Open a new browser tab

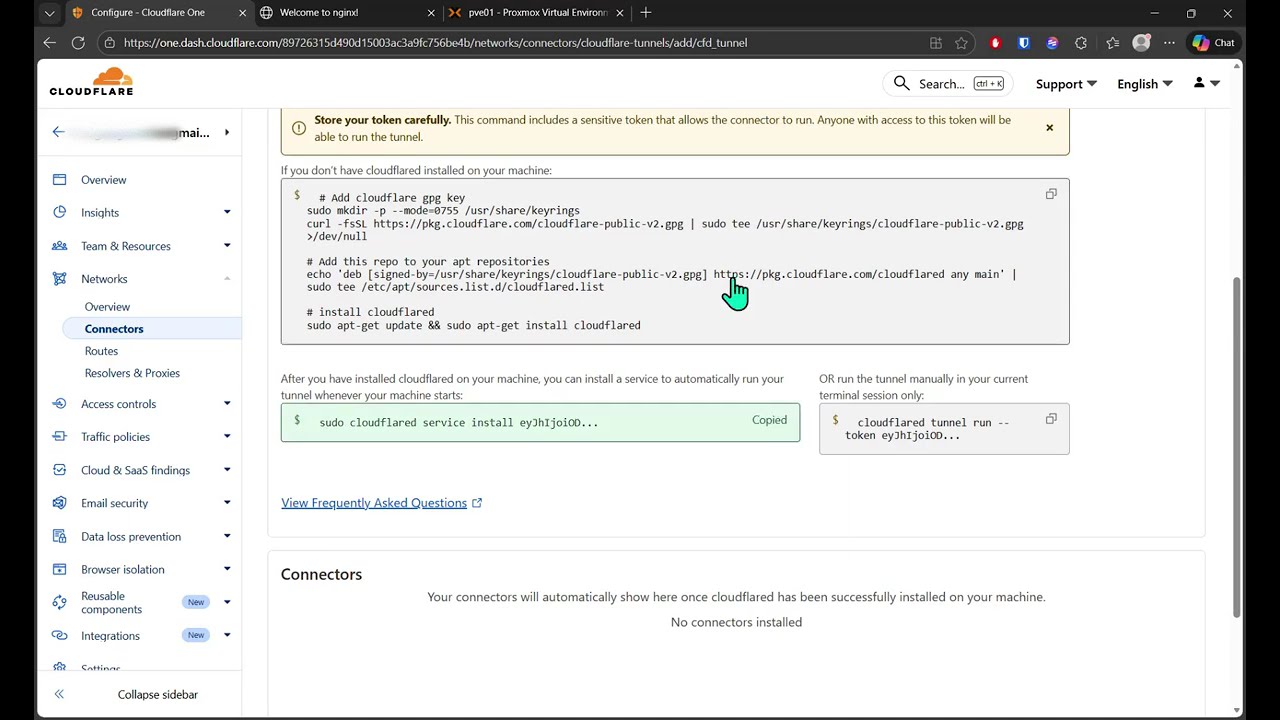(x=646, y=13)
